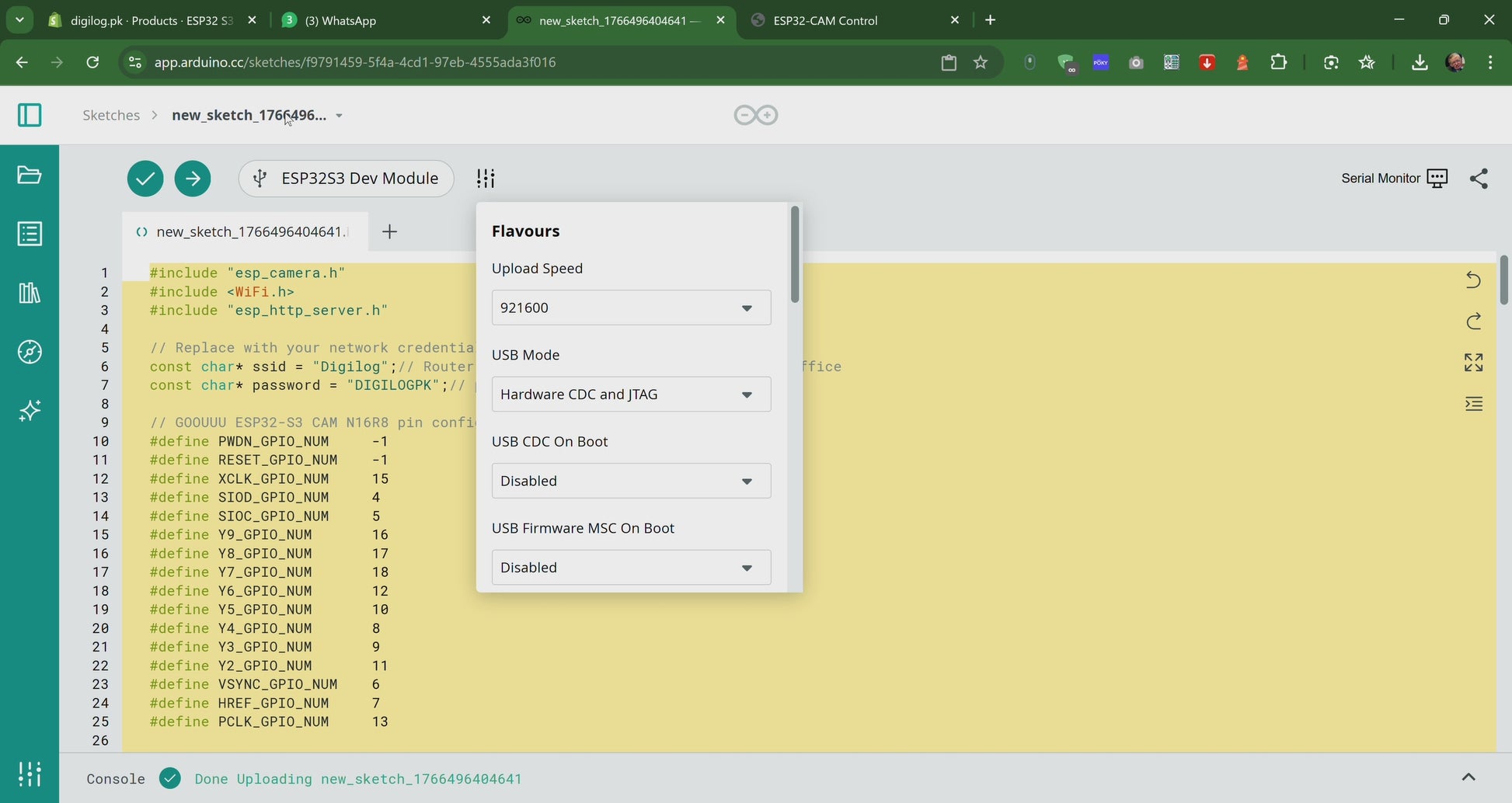Viewport: 1512px width, 803px height.
Task: Click the undo arrow in editor
Action: point(1473,280)
